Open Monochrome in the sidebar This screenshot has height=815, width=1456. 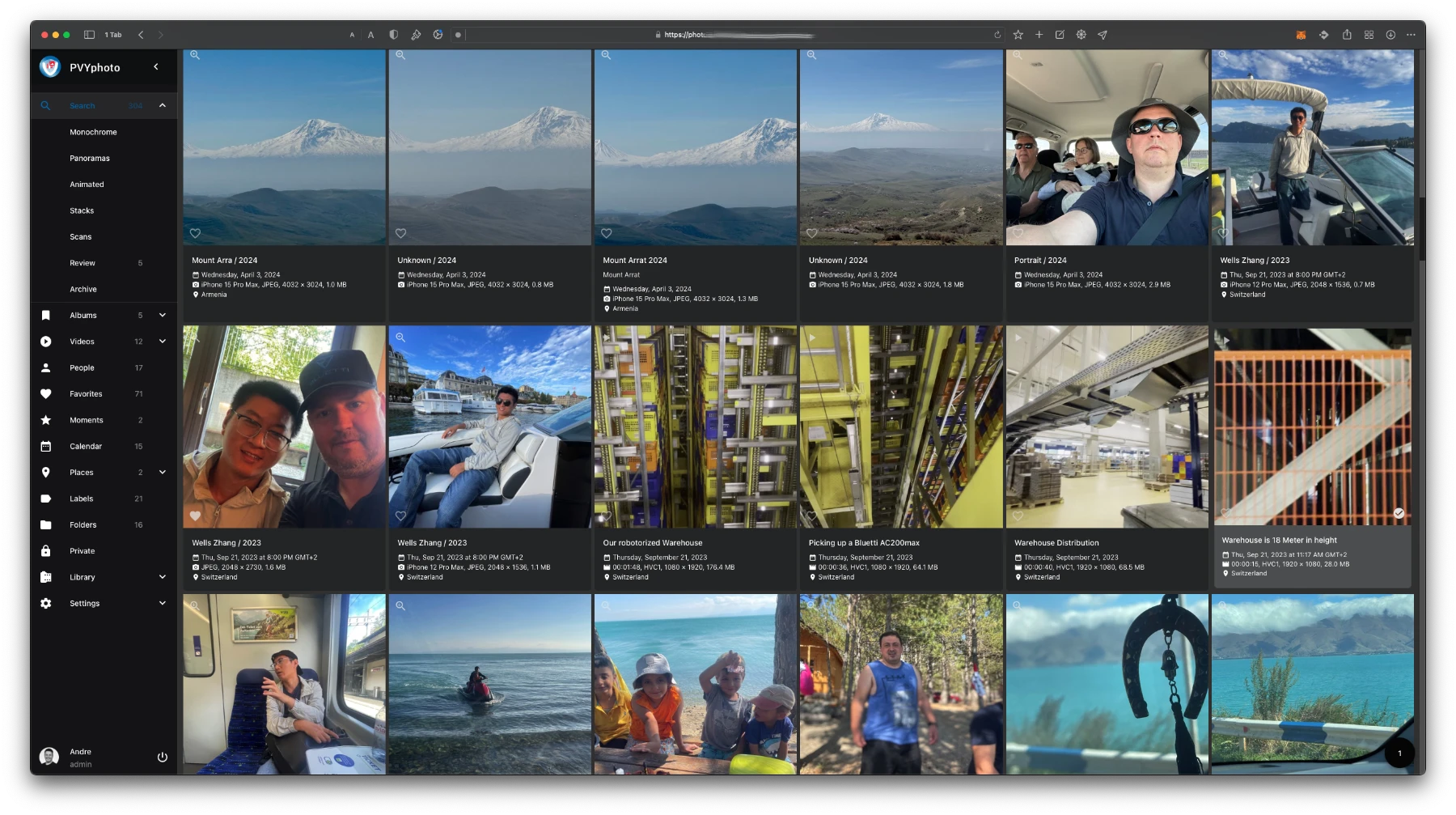pos(93,132)
